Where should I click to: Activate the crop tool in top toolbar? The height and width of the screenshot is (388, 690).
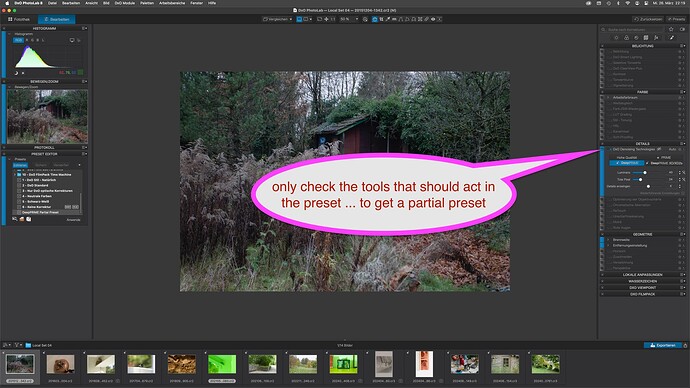pyautogui.click(x=381, y=19)
